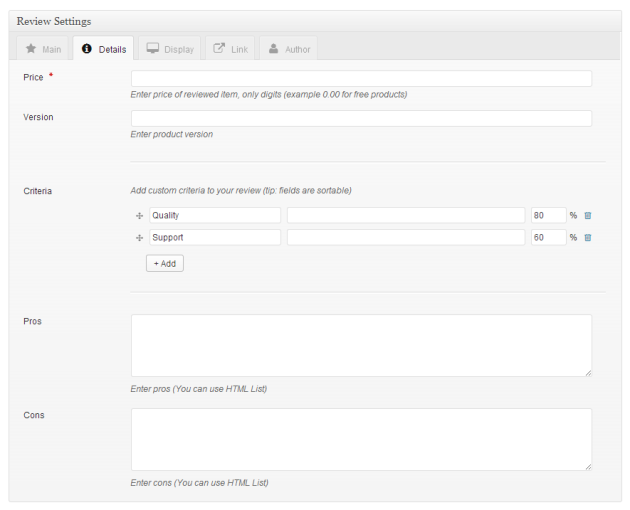Screen dimensions: 630x510
Task: Edit the Support criteria name field
Action: click(215, 238)
